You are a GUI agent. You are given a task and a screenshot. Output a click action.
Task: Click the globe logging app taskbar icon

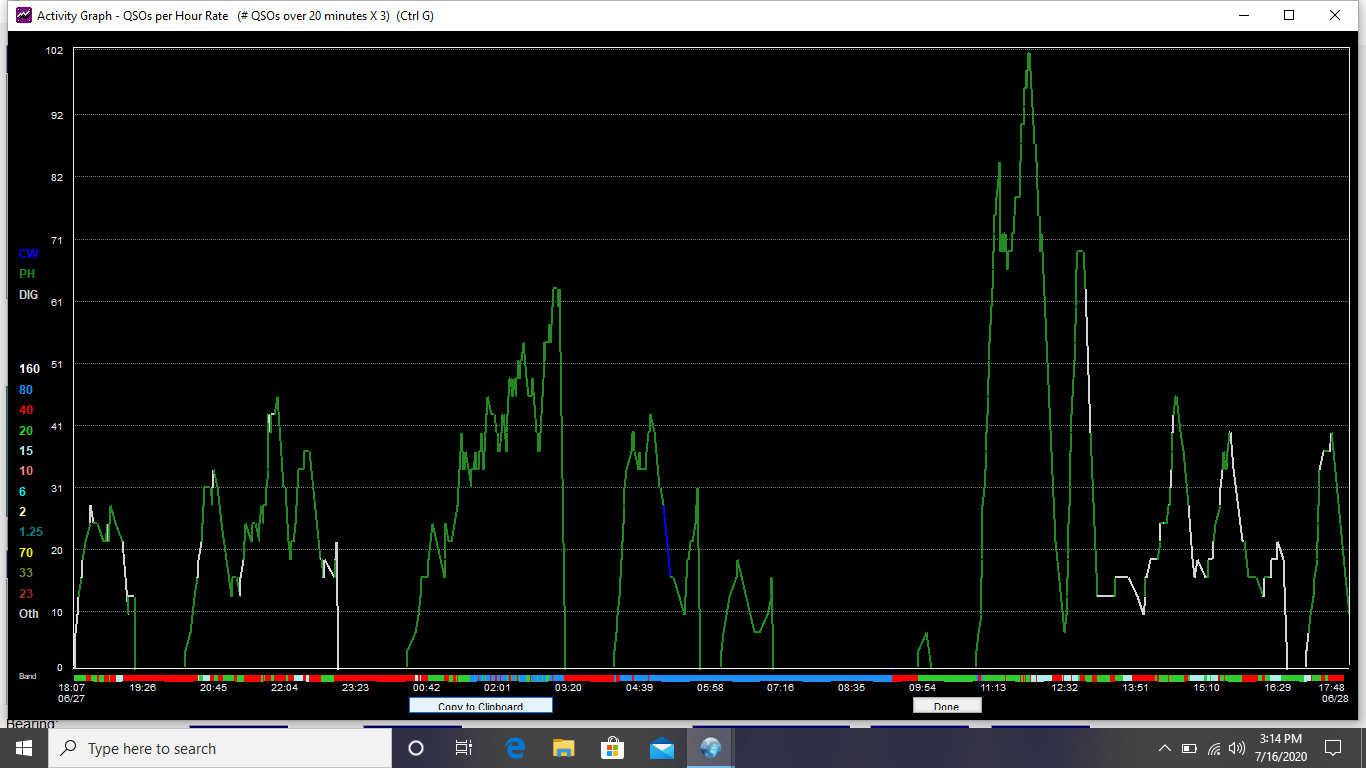710,748
